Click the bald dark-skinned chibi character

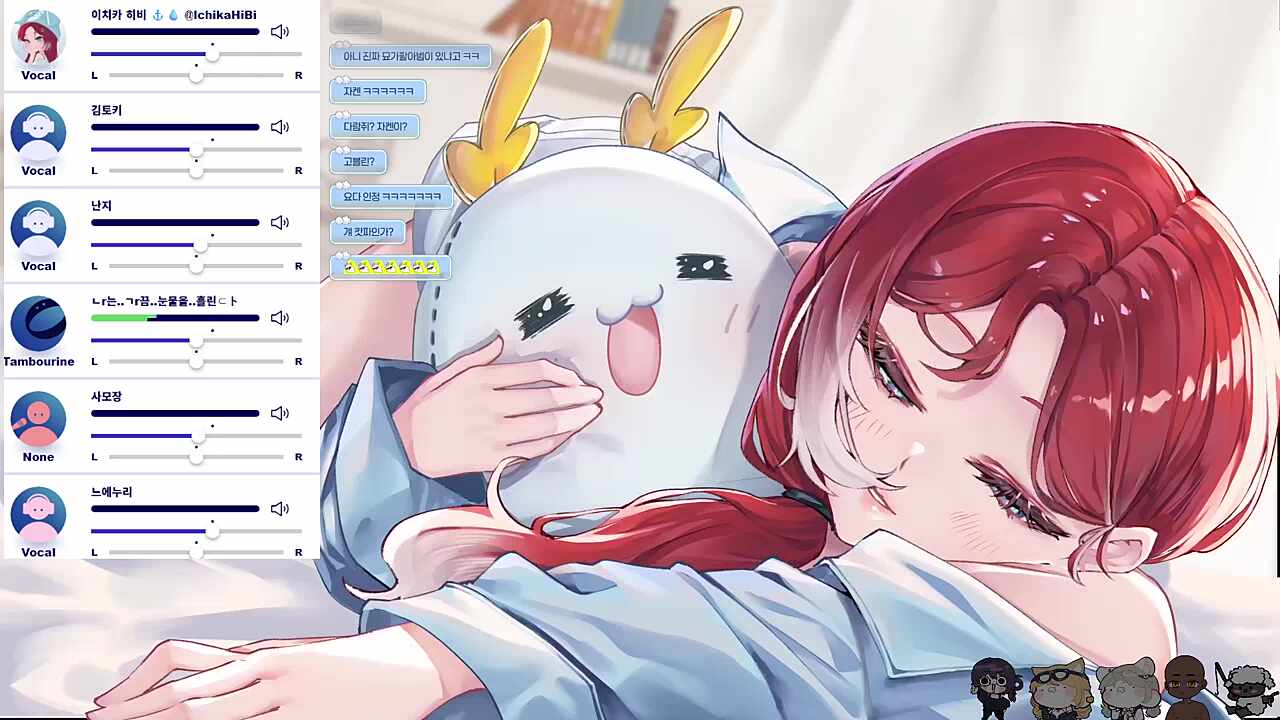pyautogui.click(x=1185, y=687)
